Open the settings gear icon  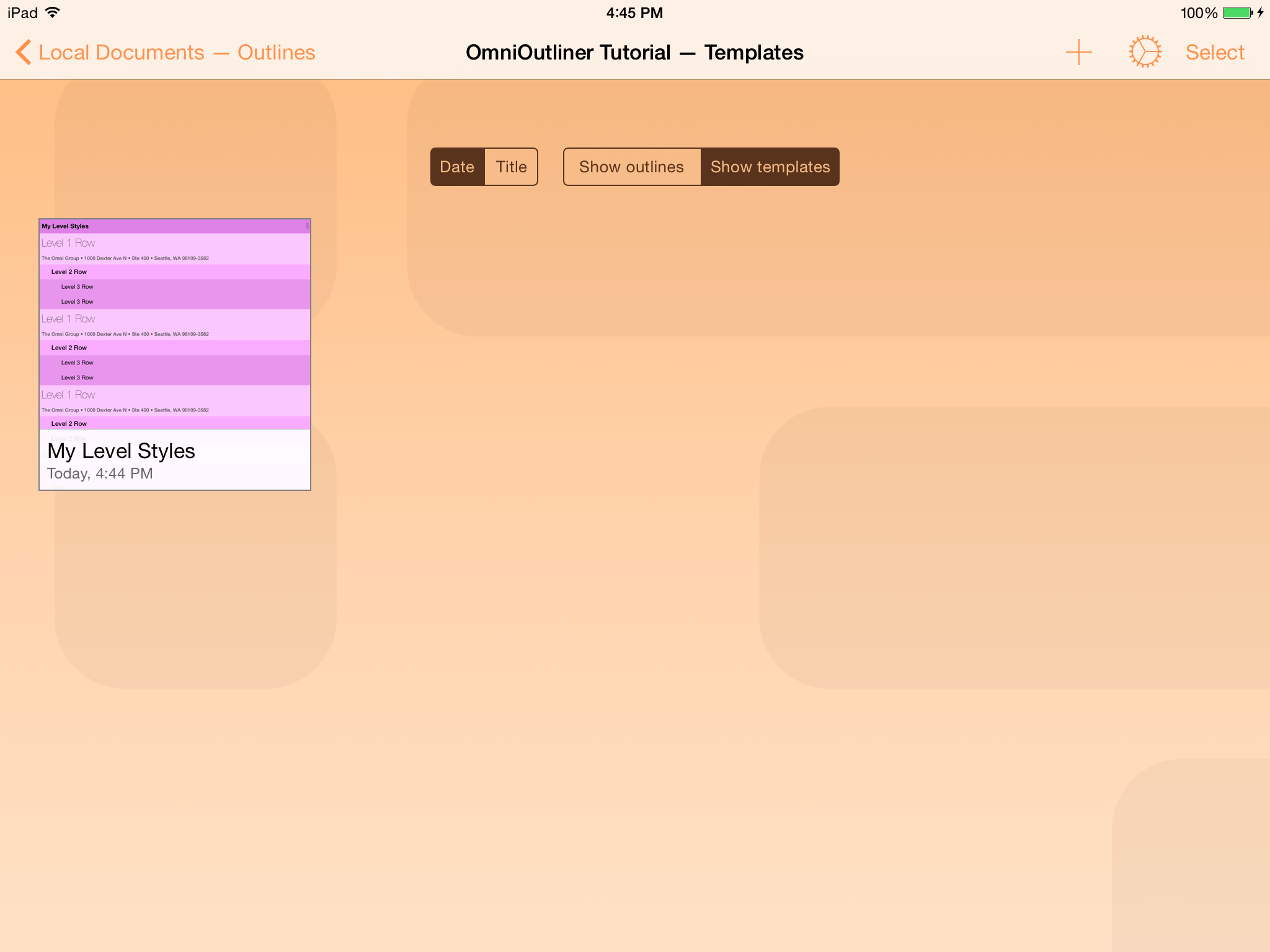click(1145, 52)
